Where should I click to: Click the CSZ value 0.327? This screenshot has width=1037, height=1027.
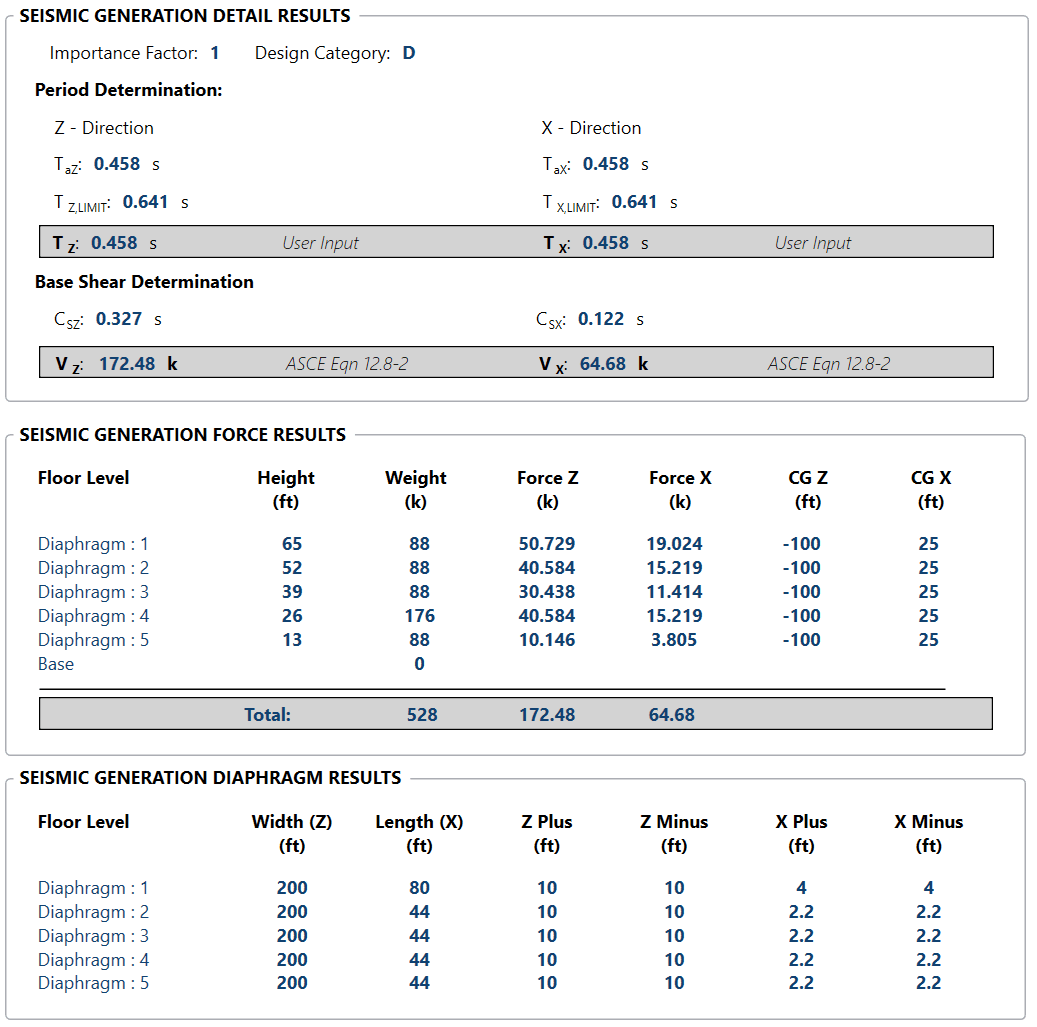point(119,319)
